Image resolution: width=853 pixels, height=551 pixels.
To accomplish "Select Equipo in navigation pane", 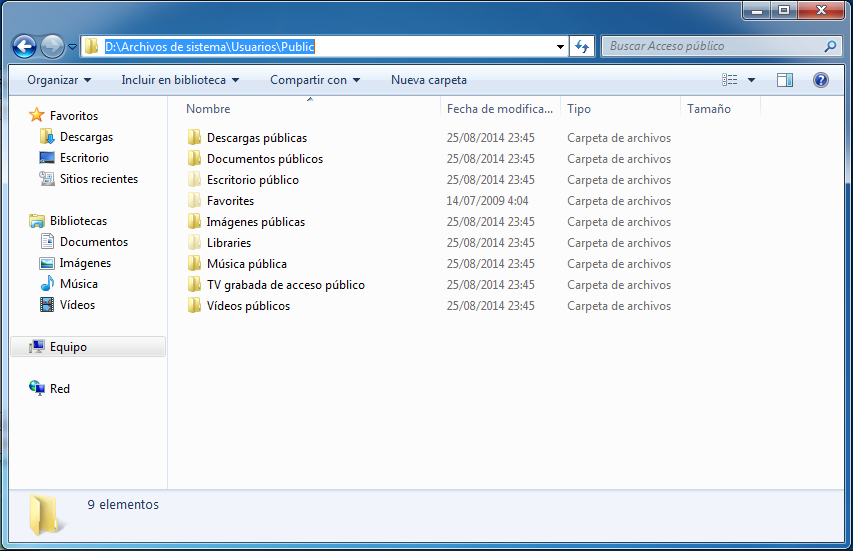I will pyautogui.click(x=88, y=346).
